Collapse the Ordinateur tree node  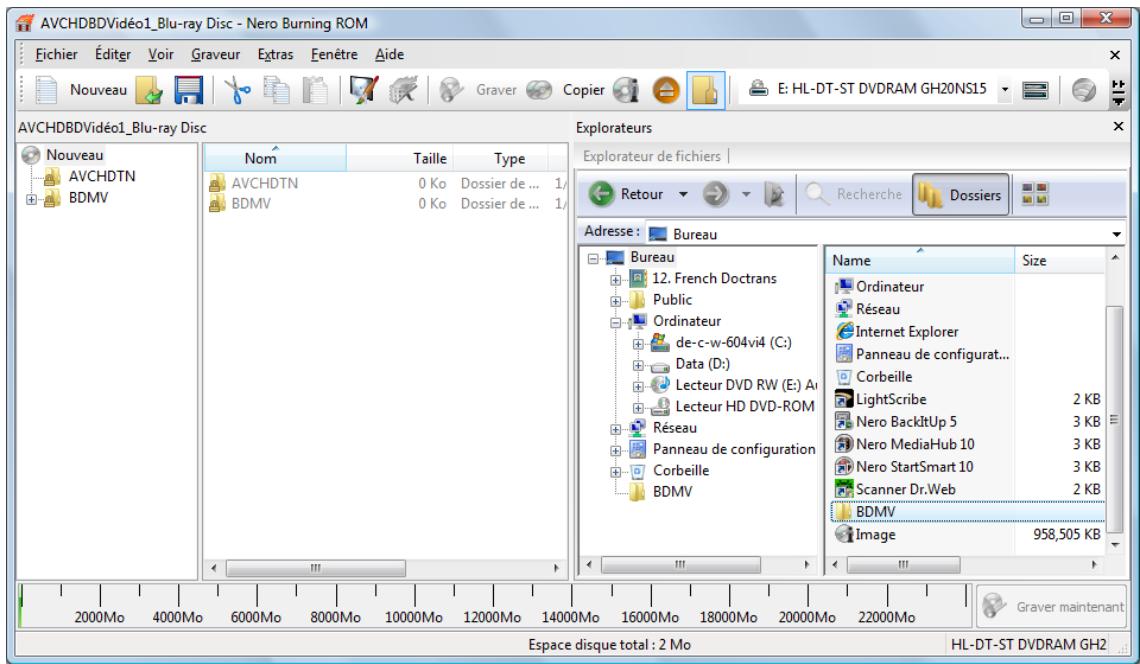pyautogui.click(x=616, y=322)
